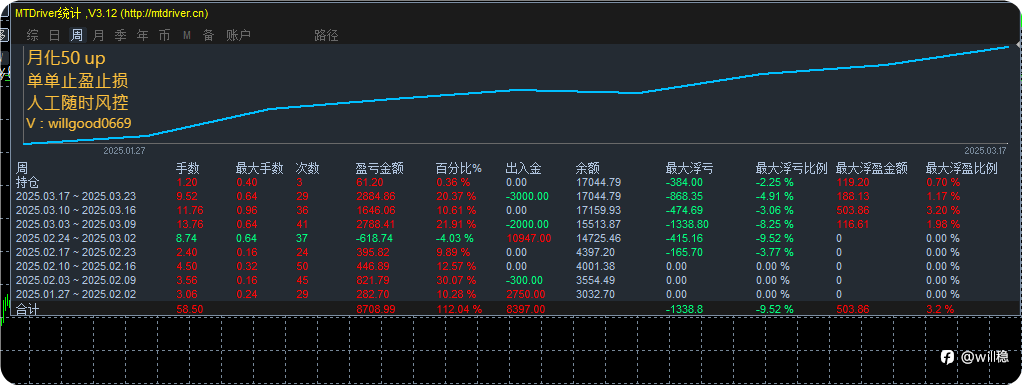Open the 年 yearly tab

pyautogui.click(x=142, y=35)
